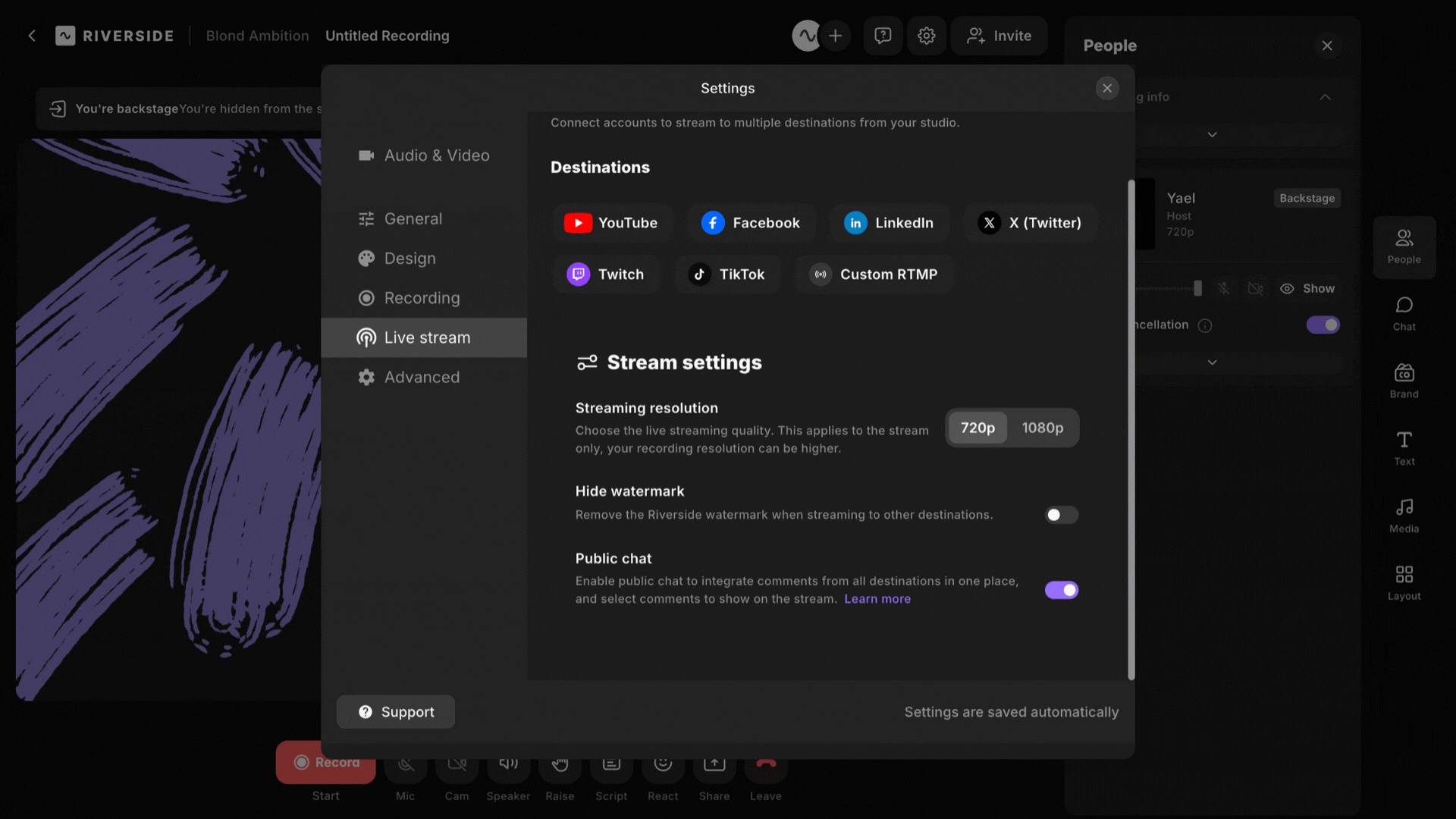Enable the Hide watermark toggle

1061,515
